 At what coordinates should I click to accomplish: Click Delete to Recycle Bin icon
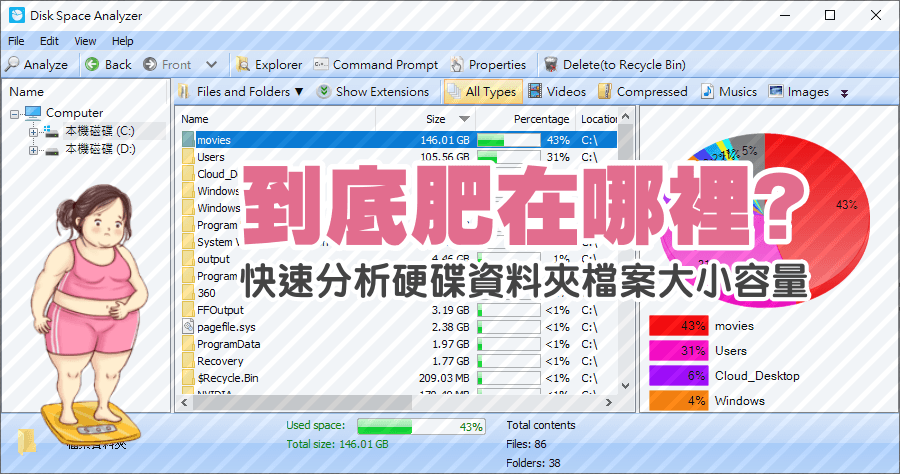pyautogui.click(x=550, y=64)
